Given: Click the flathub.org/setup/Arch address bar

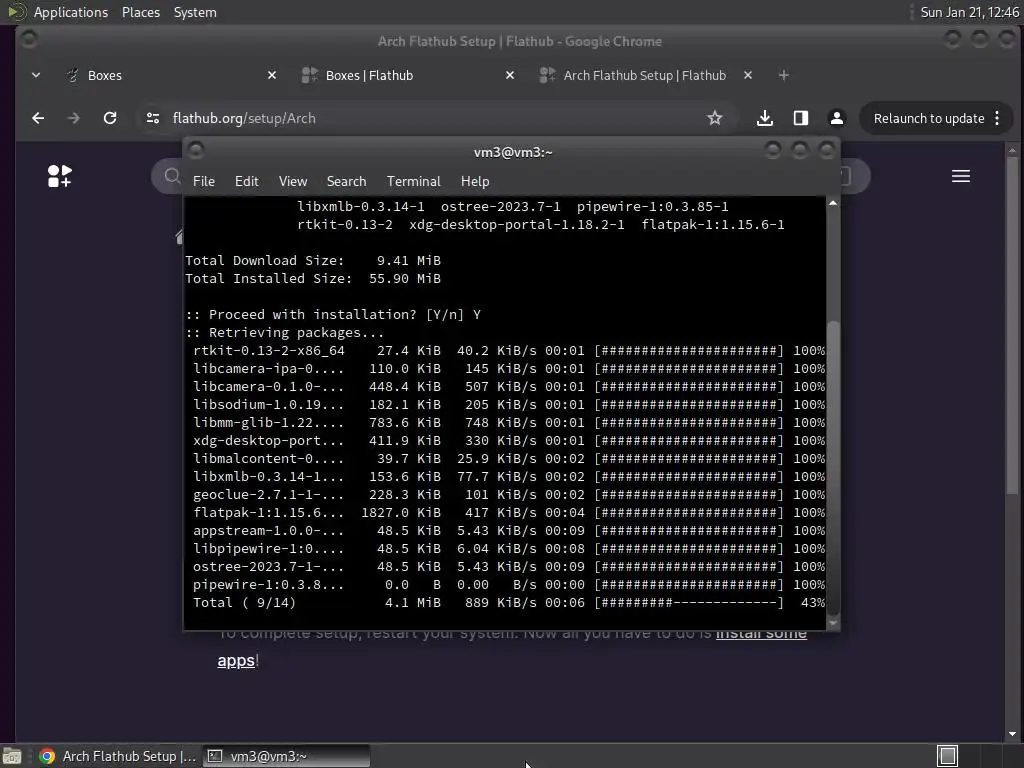Looking at the screenshot, I should coord(431,118).
